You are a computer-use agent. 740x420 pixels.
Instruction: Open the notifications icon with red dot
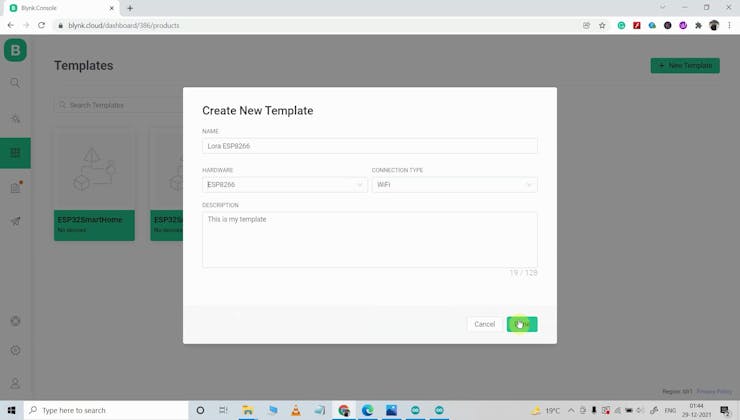pos(16,187)
